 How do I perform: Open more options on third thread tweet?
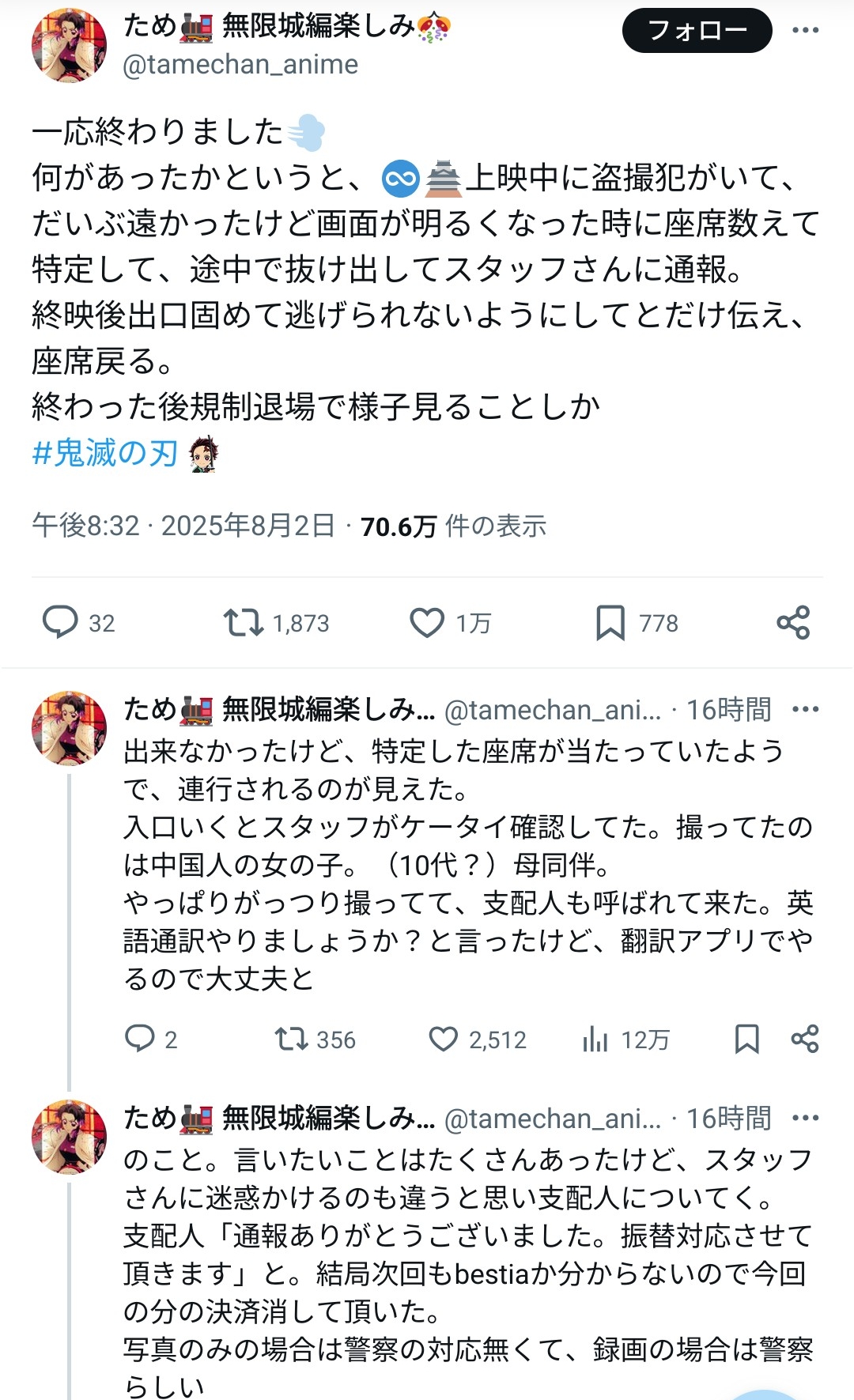(805, 1118)
